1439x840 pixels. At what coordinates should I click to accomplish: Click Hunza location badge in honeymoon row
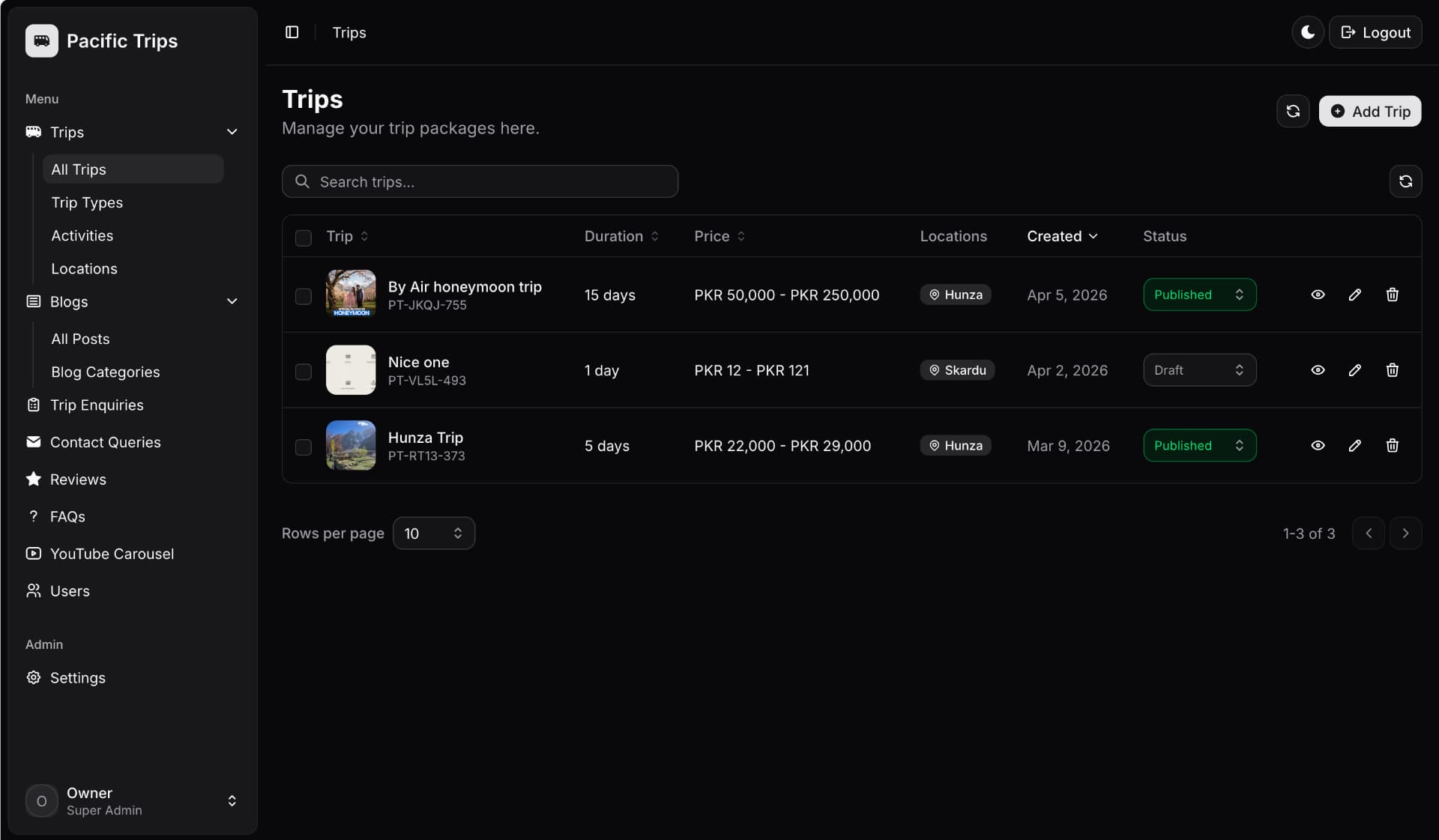coord(956,294)
